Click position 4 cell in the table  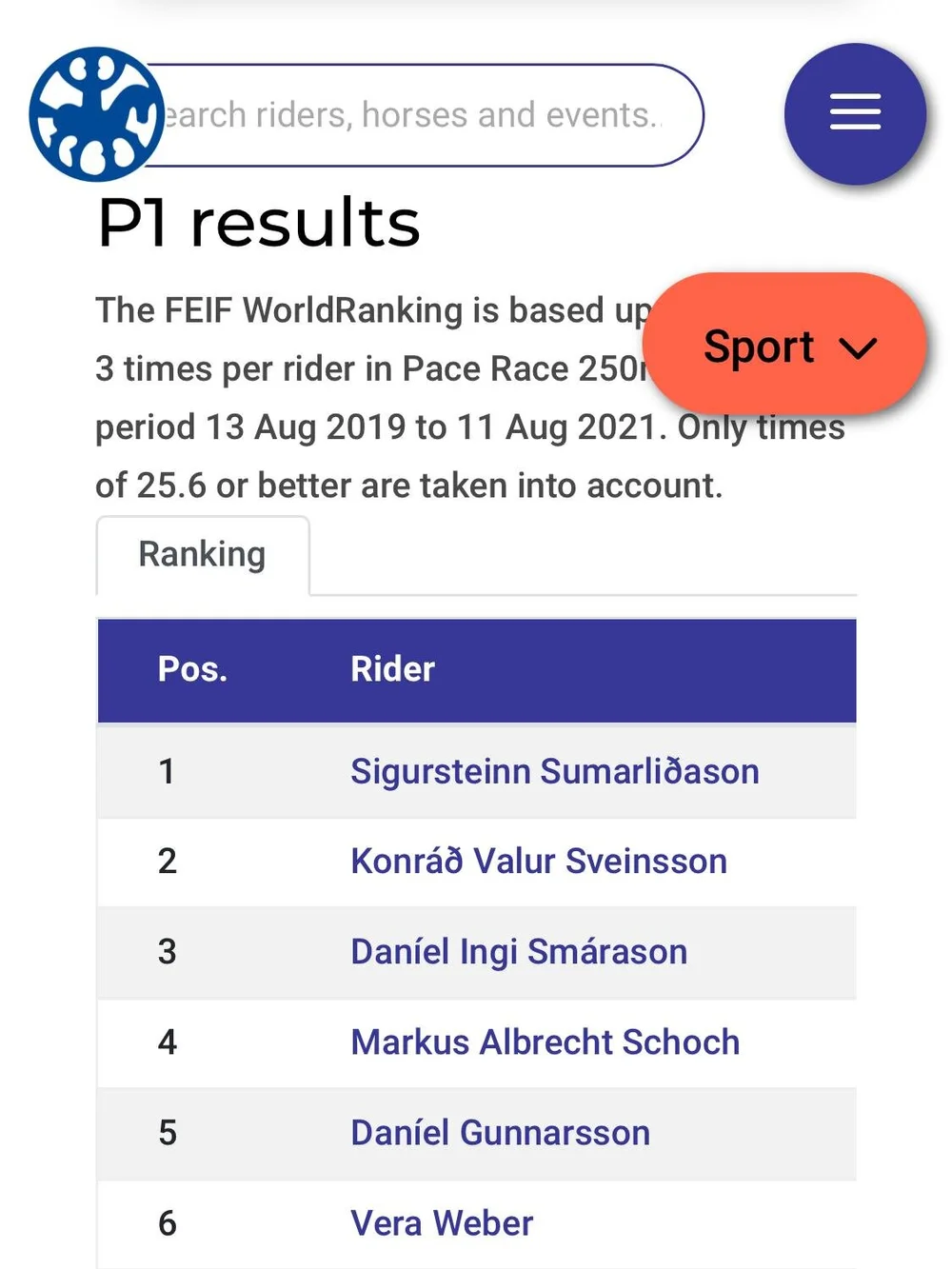coord(167,1042)
